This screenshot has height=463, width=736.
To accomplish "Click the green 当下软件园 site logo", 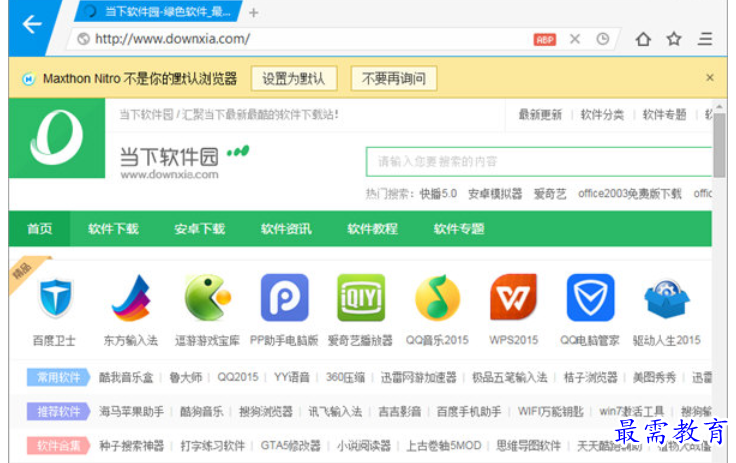I will click(x=57, y=138).
